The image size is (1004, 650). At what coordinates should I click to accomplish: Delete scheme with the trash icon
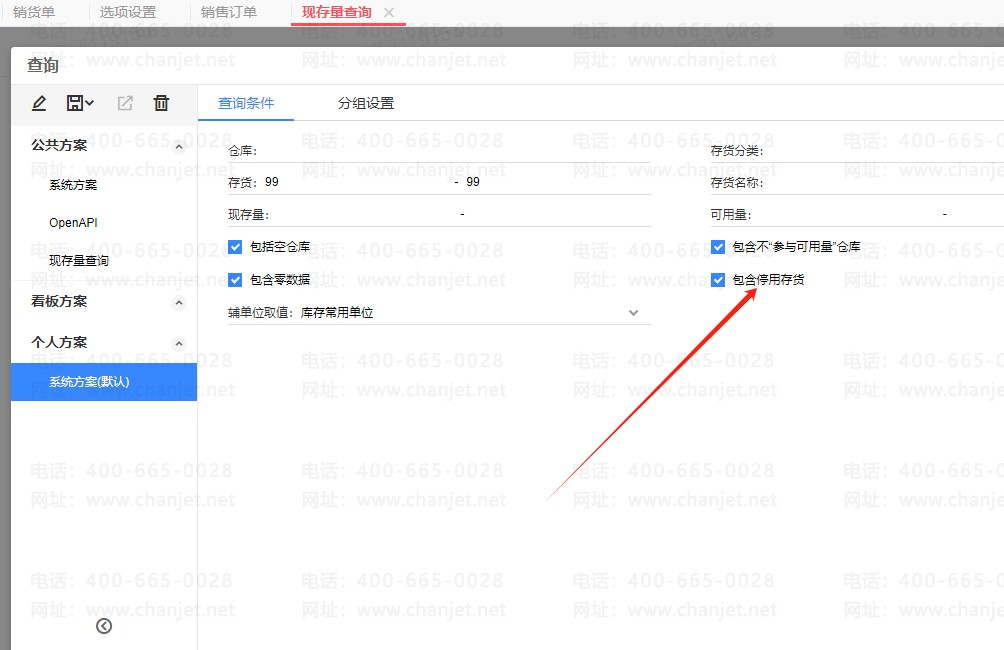pos(161,103)
